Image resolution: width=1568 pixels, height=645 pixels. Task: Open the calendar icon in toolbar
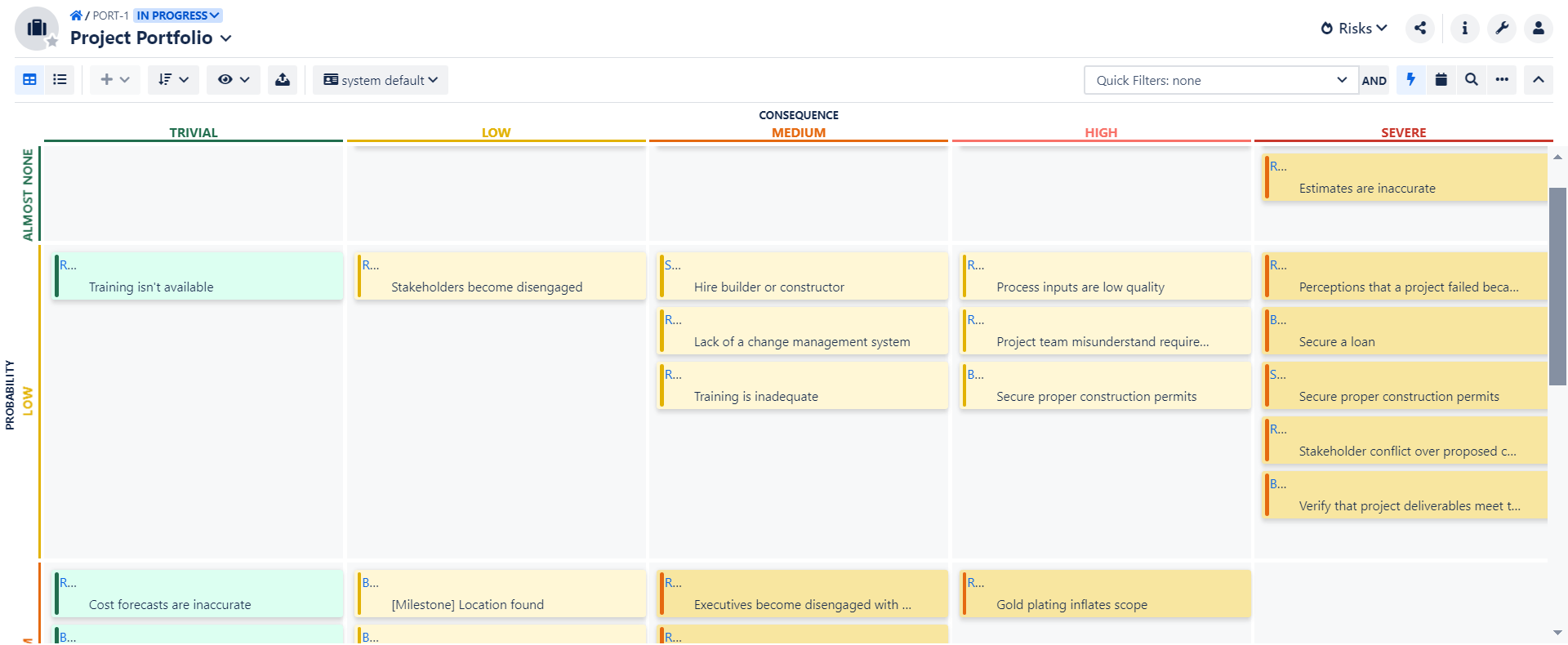(1441, 80)
